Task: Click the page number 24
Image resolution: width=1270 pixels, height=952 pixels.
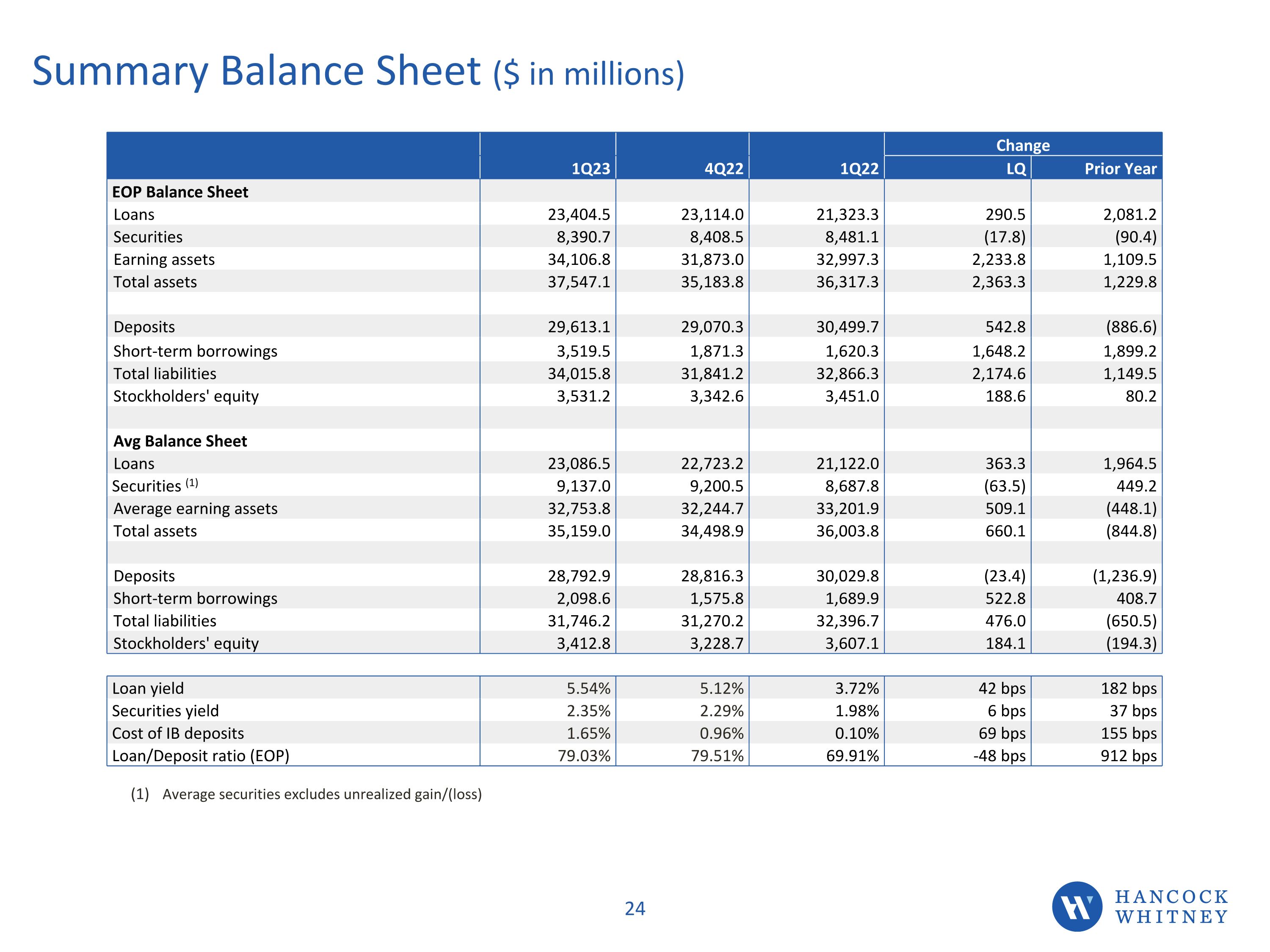Action: tap(635, 908)
